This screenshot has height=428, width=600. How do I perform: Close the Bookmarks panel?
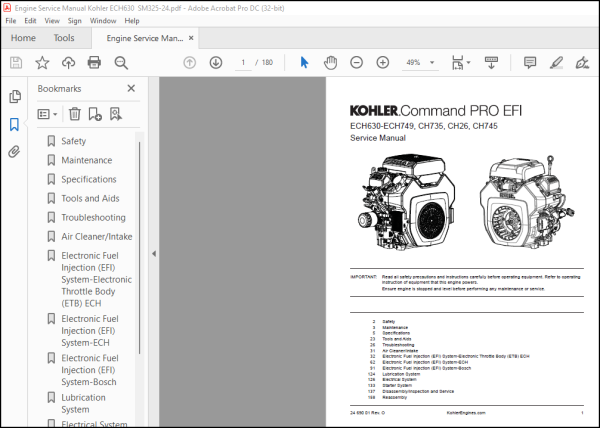click(131, 88)
